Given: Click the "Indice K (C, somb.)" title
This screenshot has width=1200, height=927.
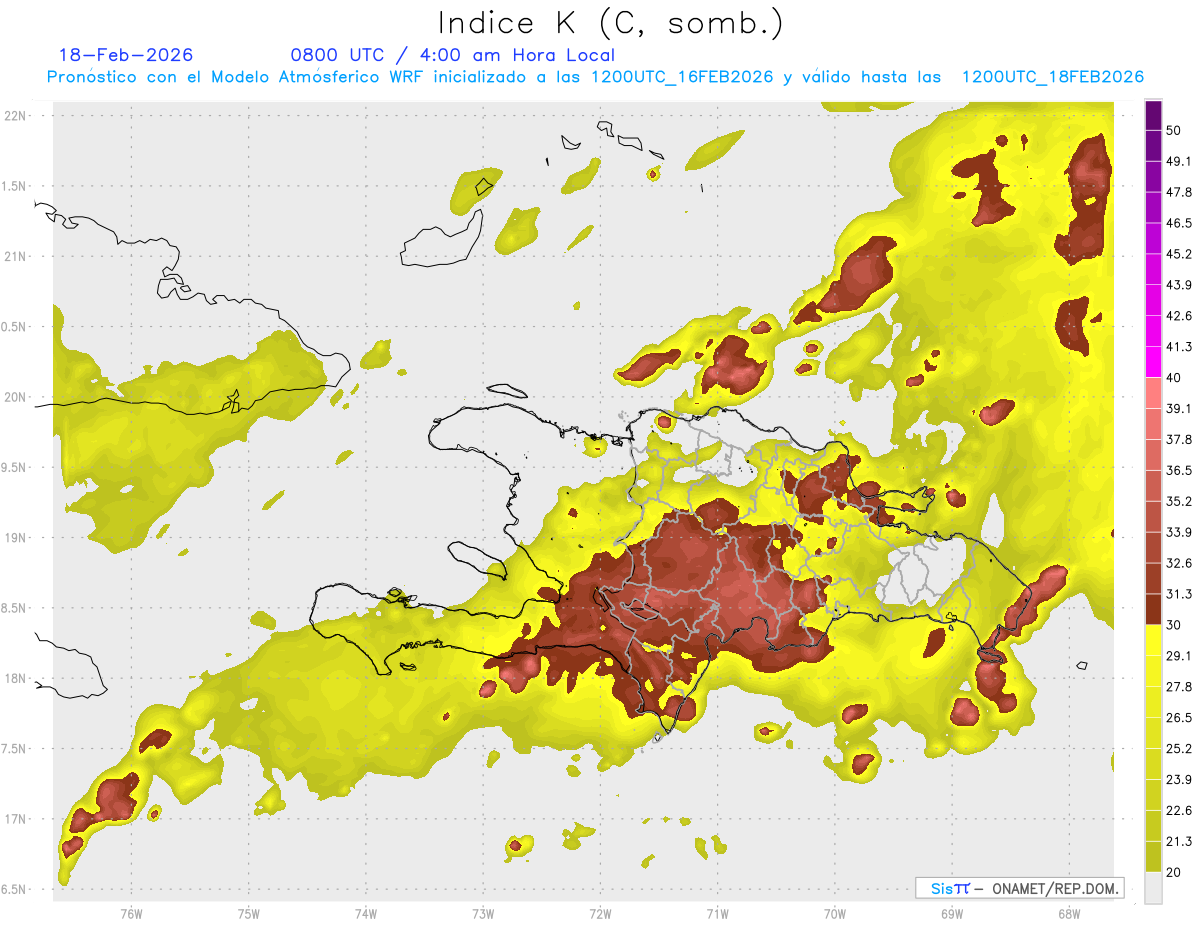Looking at the screenshot, I should (611, 23).
